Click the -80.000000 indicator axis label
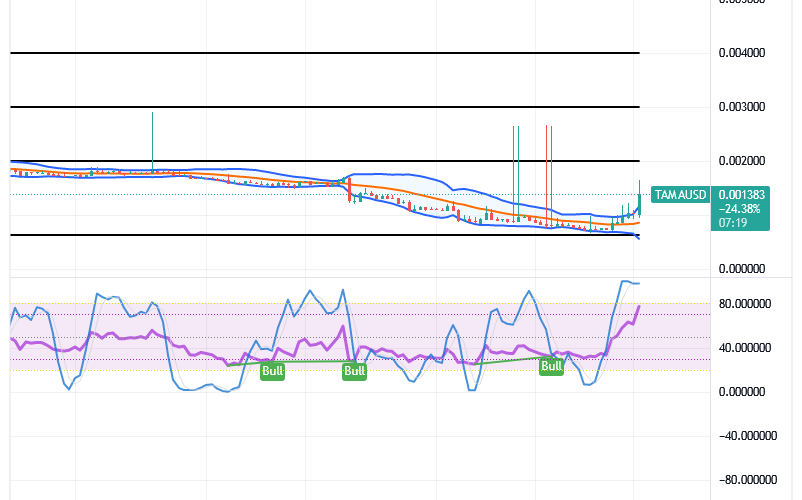The image size is (802, 500). [x=747, y=480]
